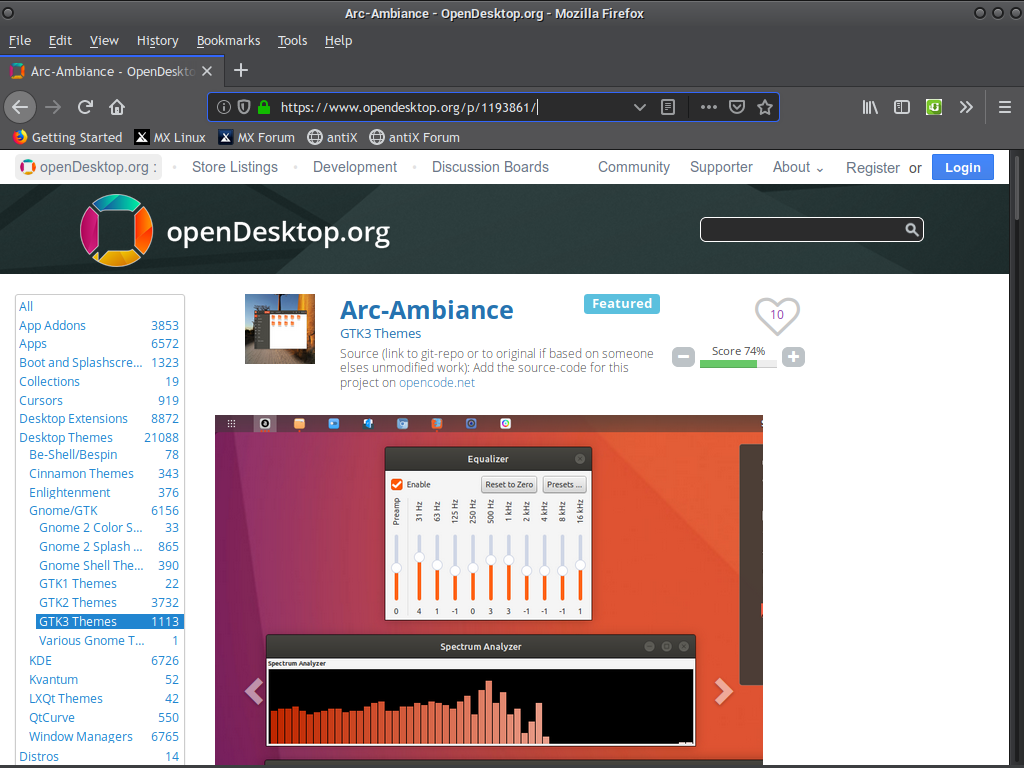The height and width of the screenshot is (768, 1024).
Task: Select Window Managers category
Action: pyautogui.click(x=80, y=737)
